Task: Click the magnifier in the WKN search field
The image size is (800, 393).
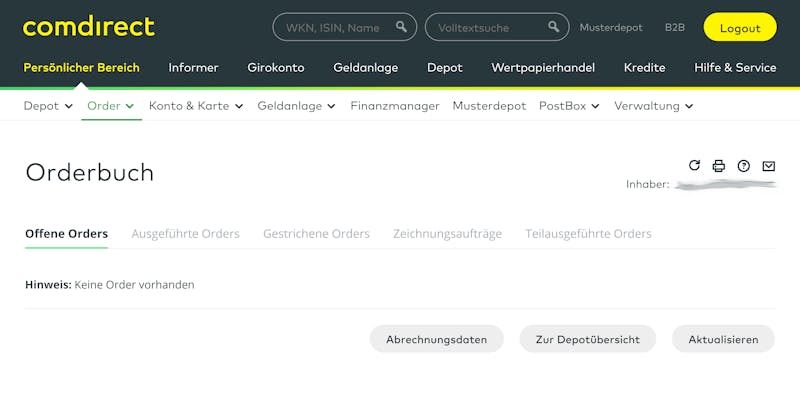Action: [x=402, y=27]
